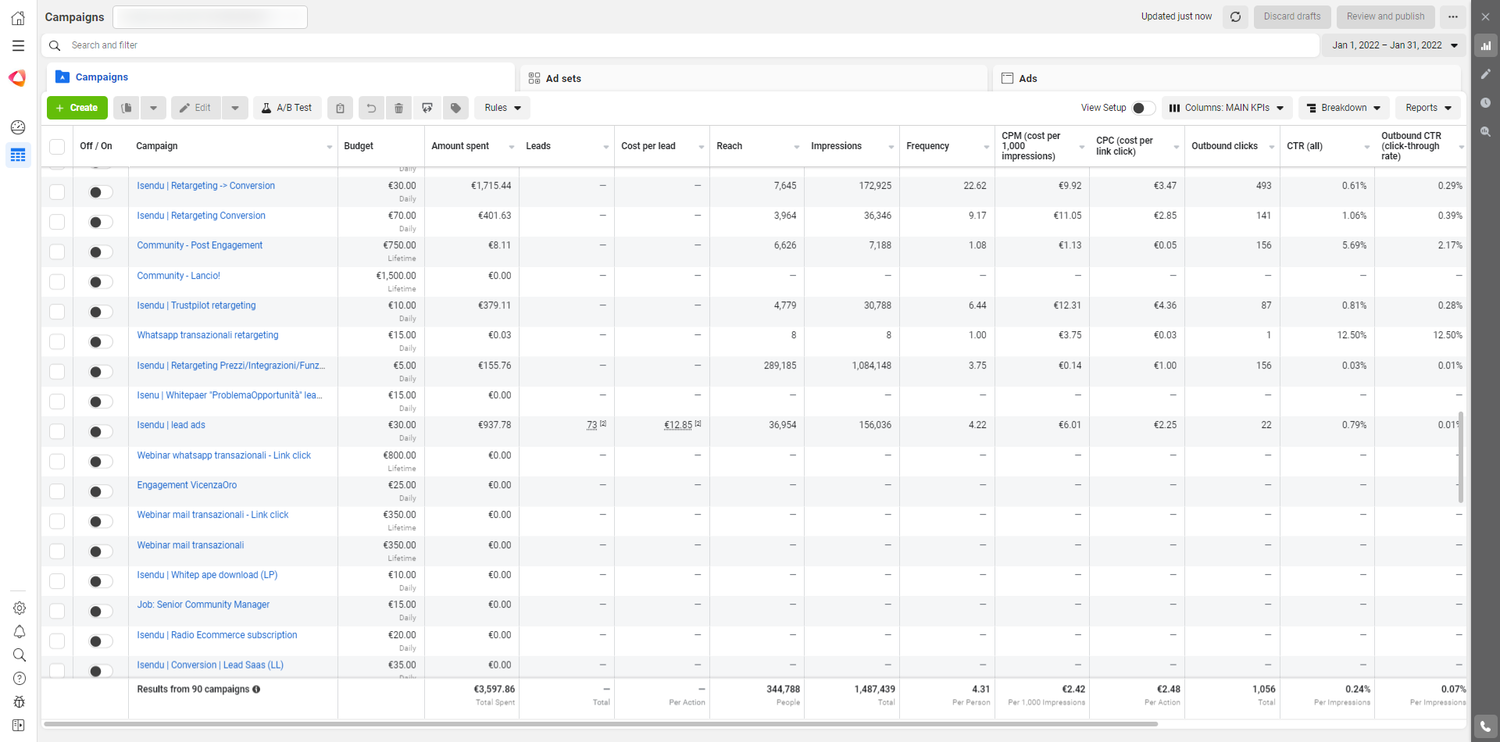Click the horizontal scrollbar under the table
The image size is (1500, 742).
[600, 724]
